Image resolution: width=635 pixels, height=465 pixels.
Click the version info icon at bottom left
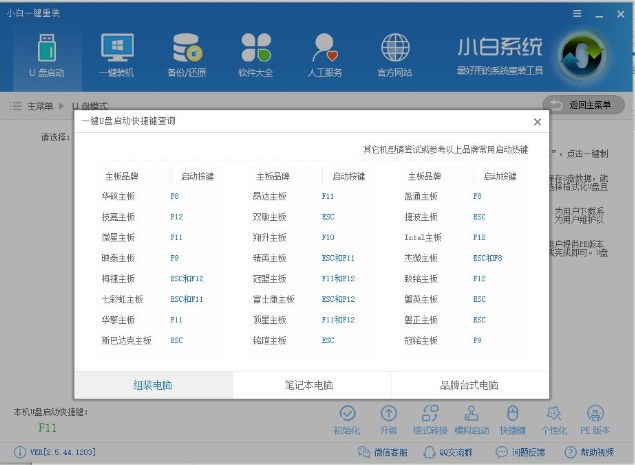click(x=19, y=452)
